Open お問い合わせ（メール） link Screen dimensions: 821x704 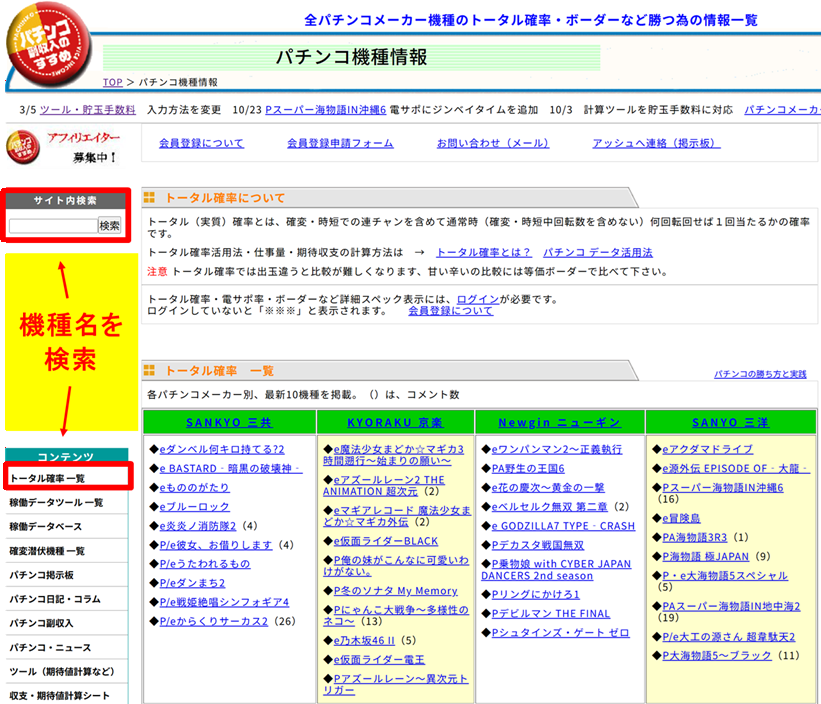pos(492,142)
